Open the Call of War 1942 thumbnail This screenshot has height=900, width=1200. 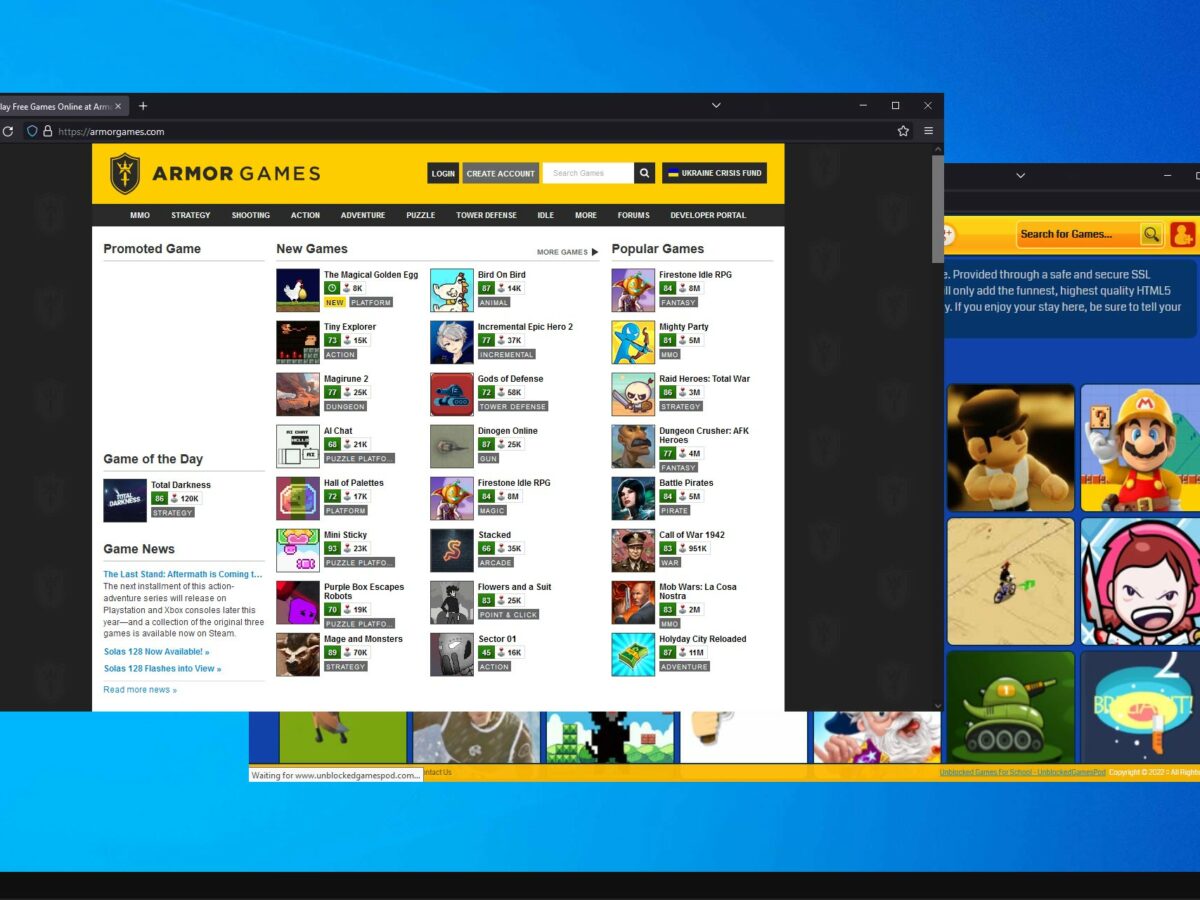click(x=633, y=550)
